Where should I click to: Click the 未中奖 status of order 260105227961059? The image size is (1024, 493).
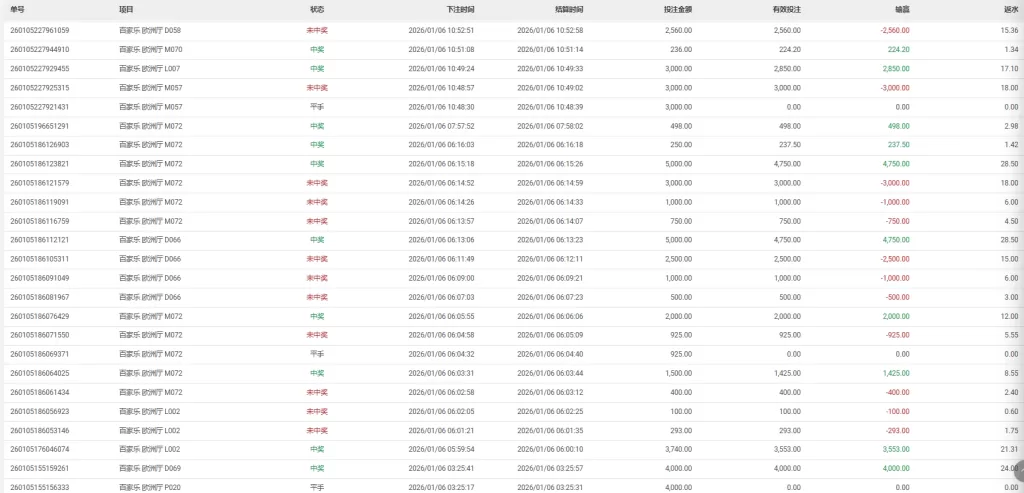coord(317,30)
